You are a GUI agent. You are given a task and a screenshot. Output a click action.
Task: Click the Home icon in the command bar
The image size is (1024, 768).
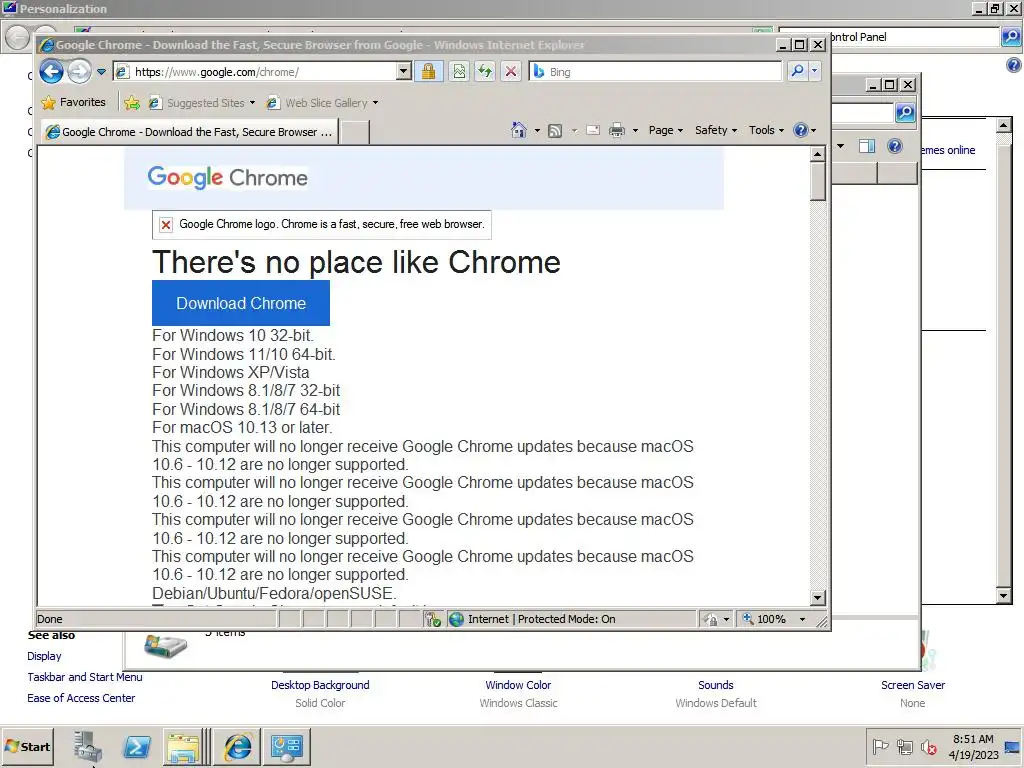pos(519,130)
